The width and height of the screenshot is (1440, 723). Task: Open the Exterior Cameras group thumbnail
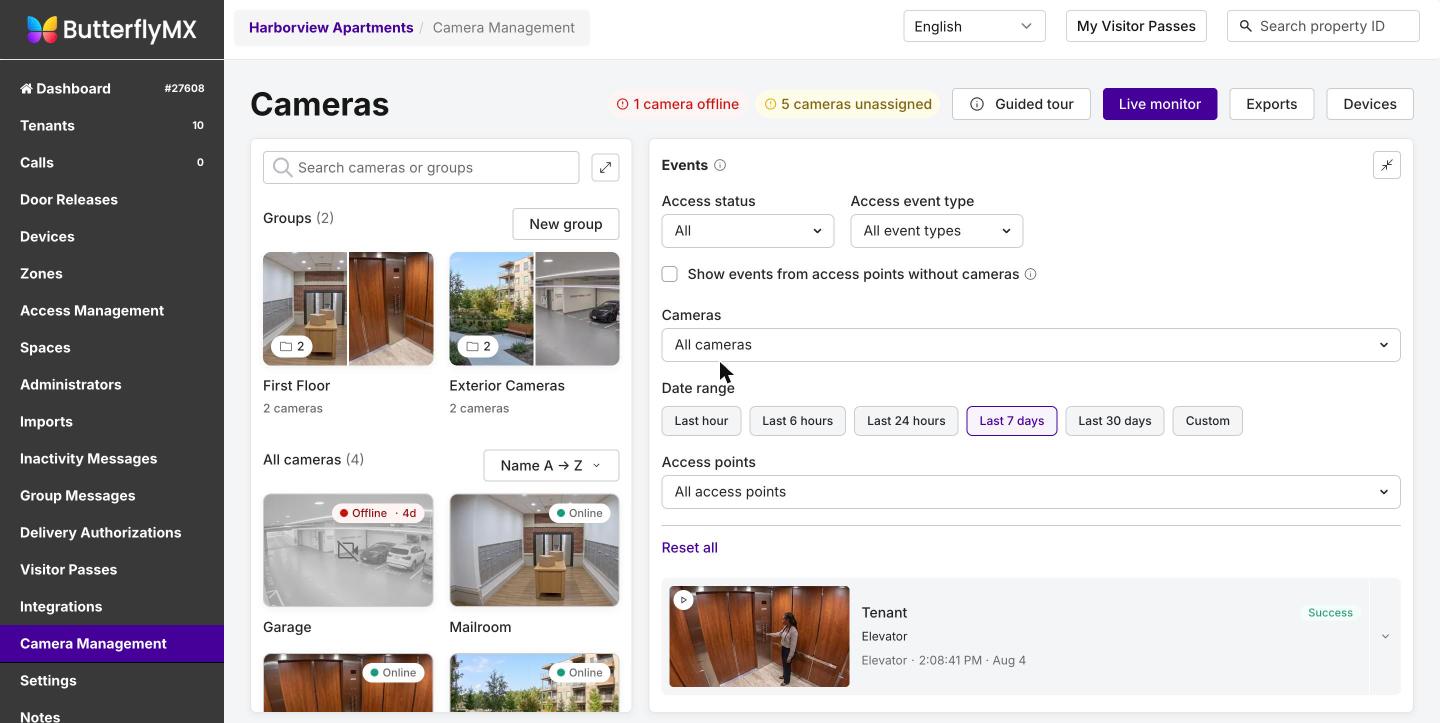(x=535, y=309)
